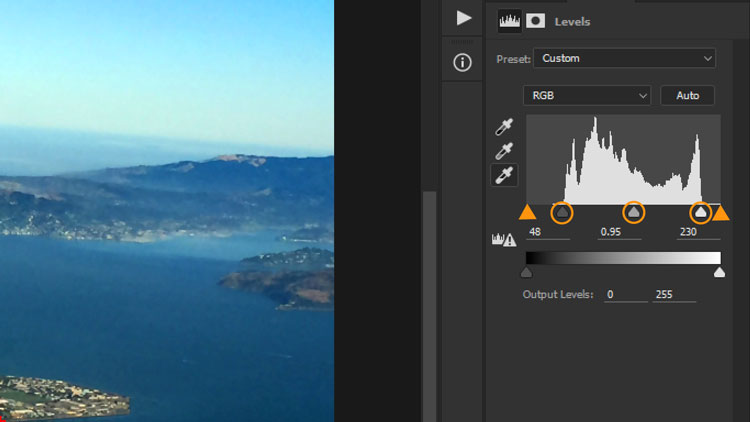Click the output black slider handle

pyautogui.click(x=526, y=273)
